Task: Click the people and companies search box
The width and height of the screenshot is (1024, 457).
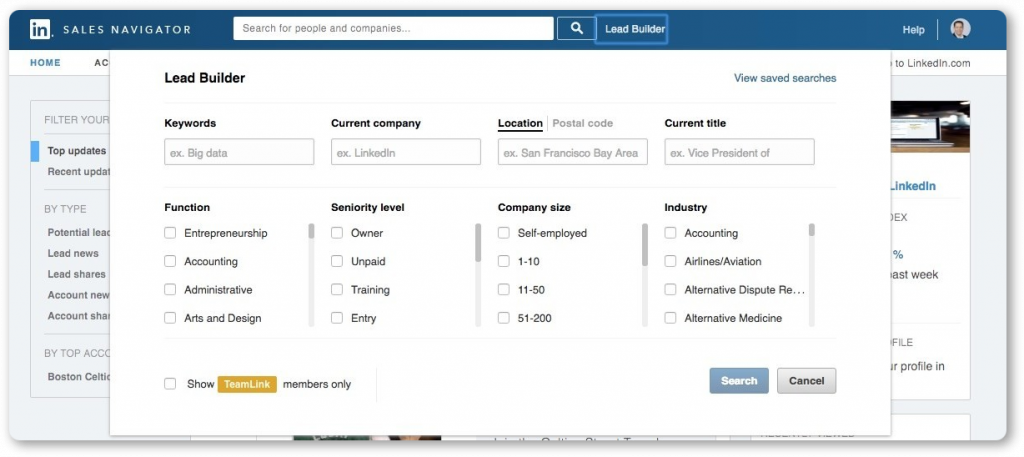Action: pyautogui.click(x=393, y=29)
